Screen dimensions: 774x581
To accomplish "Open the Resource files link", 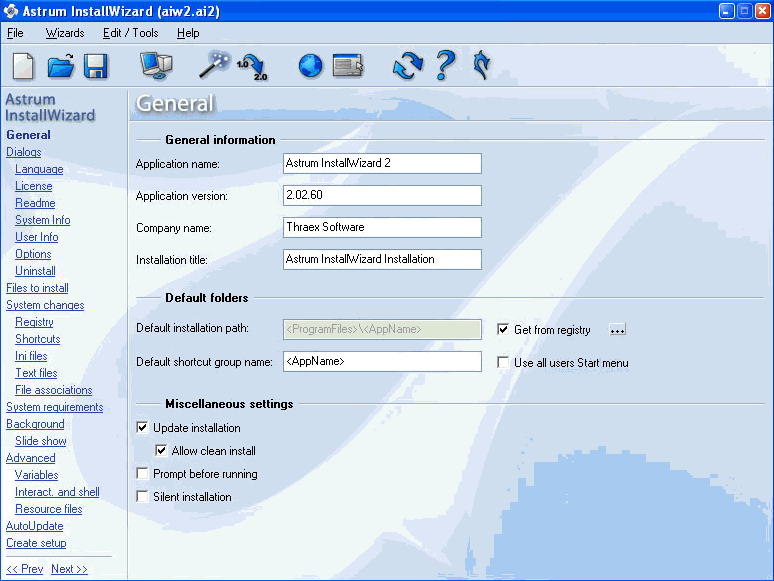I will click(x=48, y=509).
